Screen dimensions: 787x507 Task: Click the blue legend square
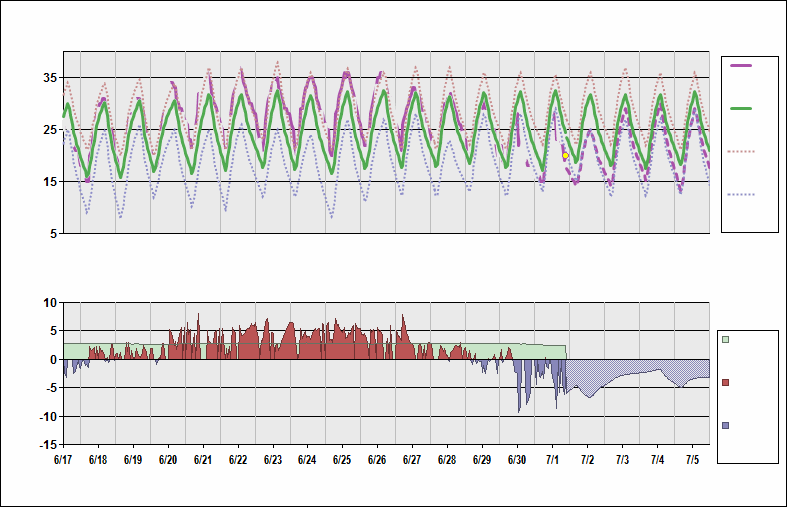pyautogui.click(x=726, y=425)
